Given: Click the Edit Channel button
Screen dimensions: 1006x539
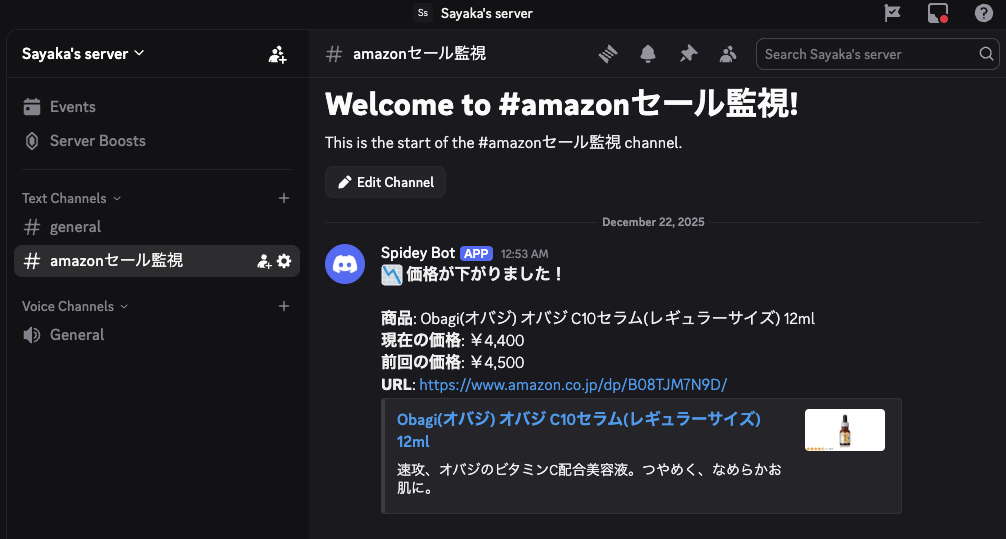Looking at the screenshot, I should pos(386,182).
